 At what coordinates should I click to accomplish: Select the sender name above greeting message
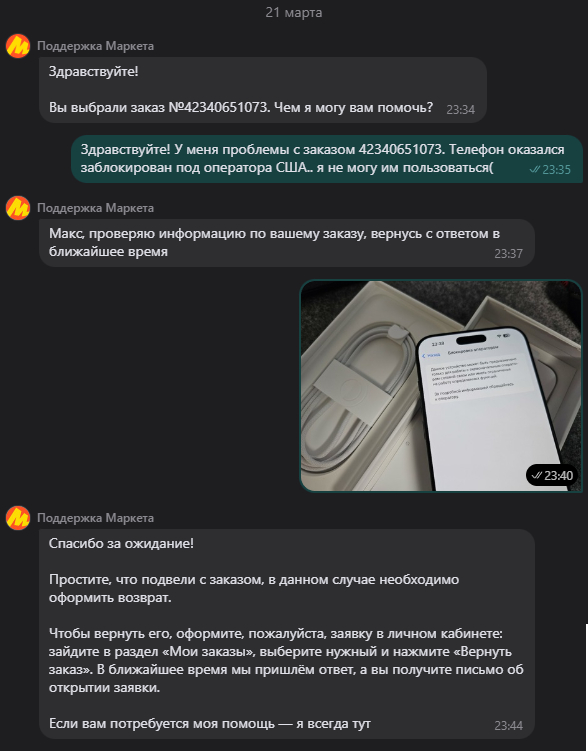[95, 46]
